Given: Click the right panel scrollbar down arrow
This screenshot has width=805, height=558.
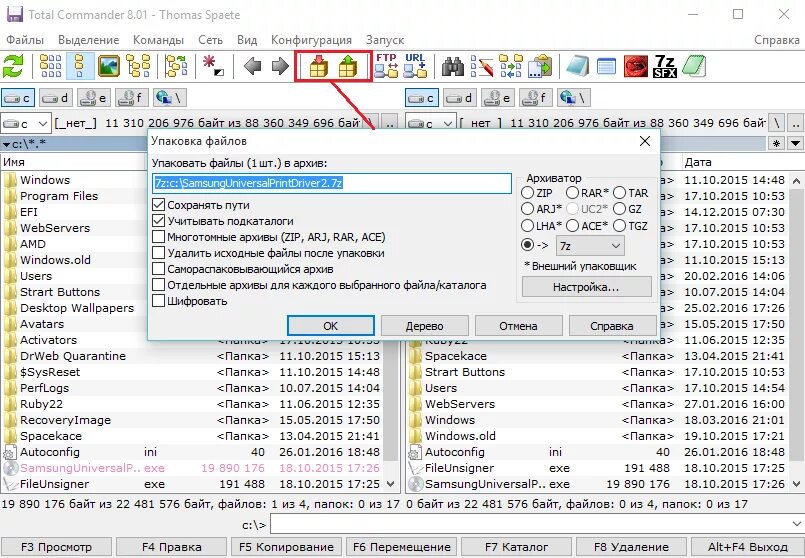Looking at the screenshot, I should [x=796, y=484].
